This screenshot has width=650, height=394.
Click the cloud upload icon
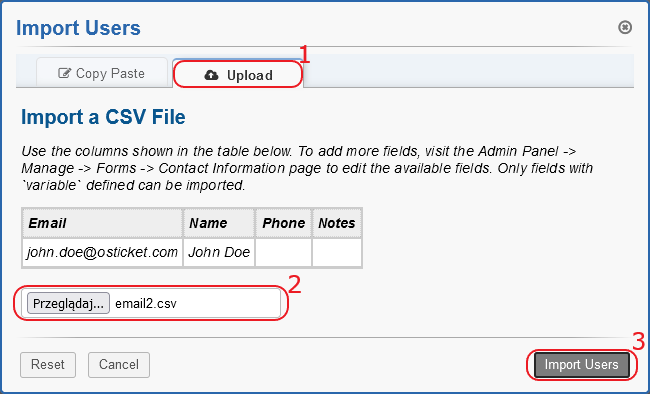point(211,75)
